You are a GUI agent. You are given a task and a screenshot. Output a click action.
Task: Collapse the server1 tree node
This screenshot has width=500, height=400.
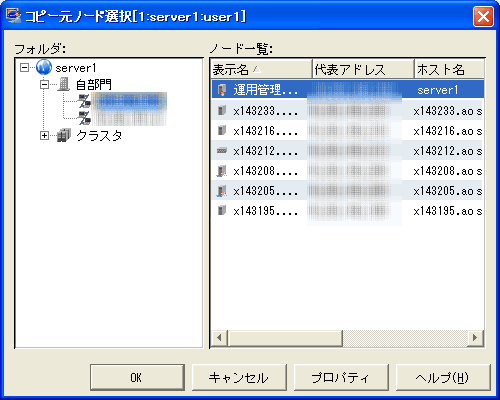pyautogui.click(x=24, y=68)
